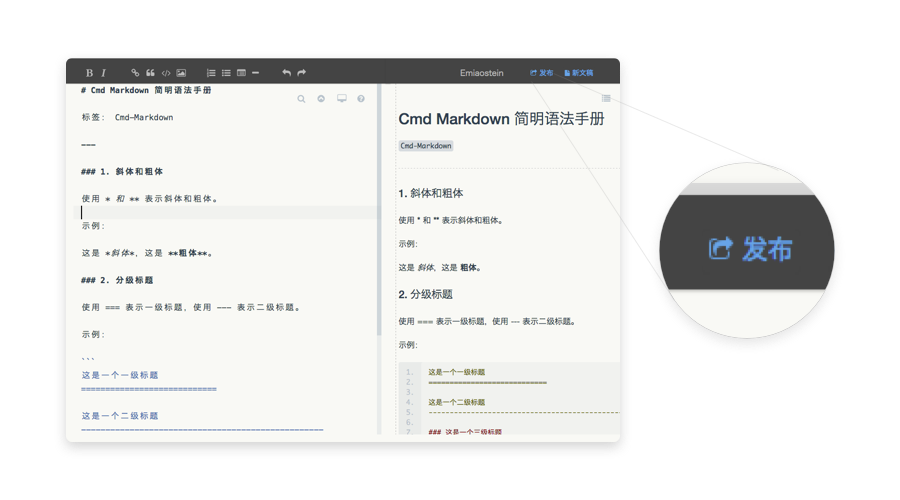The width and height of the screenshot is (900, 500).
Task: Click '这是 斜体, 这是 粗体。' in preview
Action: pos(440,268)
